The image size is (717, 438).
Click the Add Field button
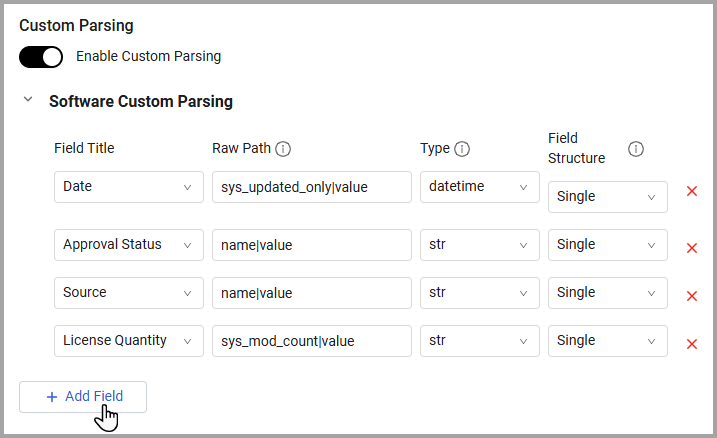pyautogui.click(x=83, y=397)
